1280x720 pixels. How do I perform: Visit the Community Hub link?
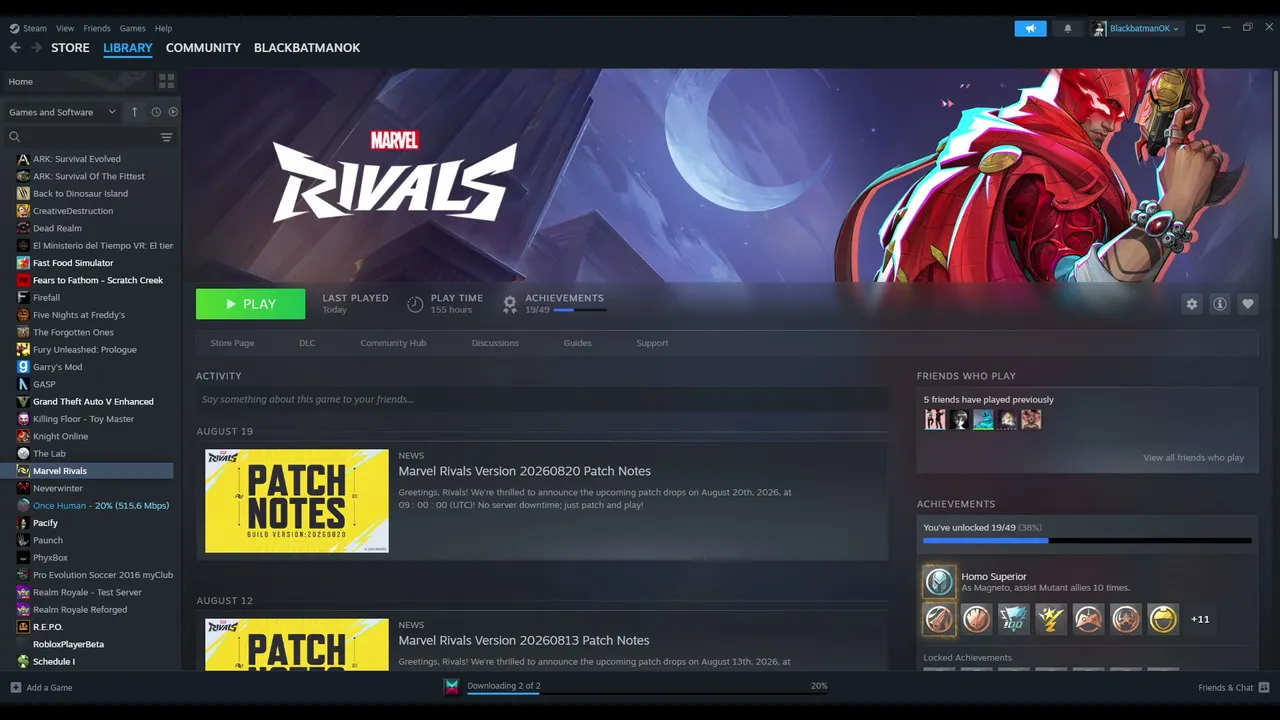click(393, 343)
